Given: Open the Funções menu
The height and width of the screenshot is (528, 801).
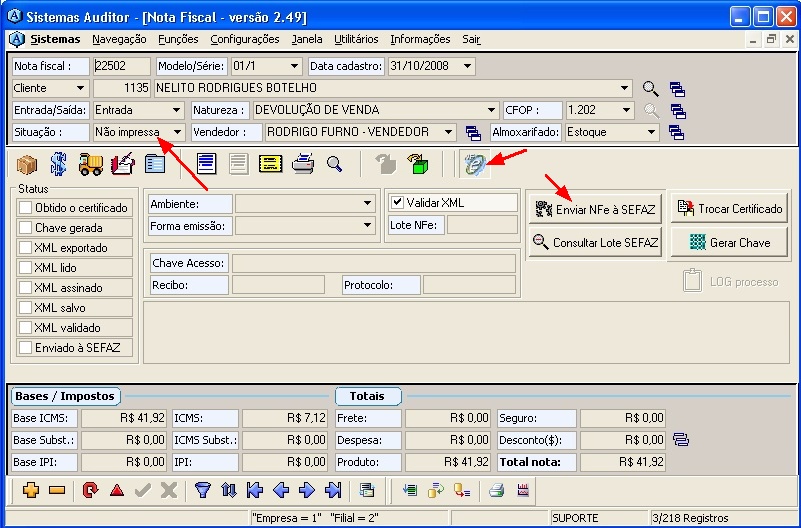Looking at the screenshot, I should [178, 39].
